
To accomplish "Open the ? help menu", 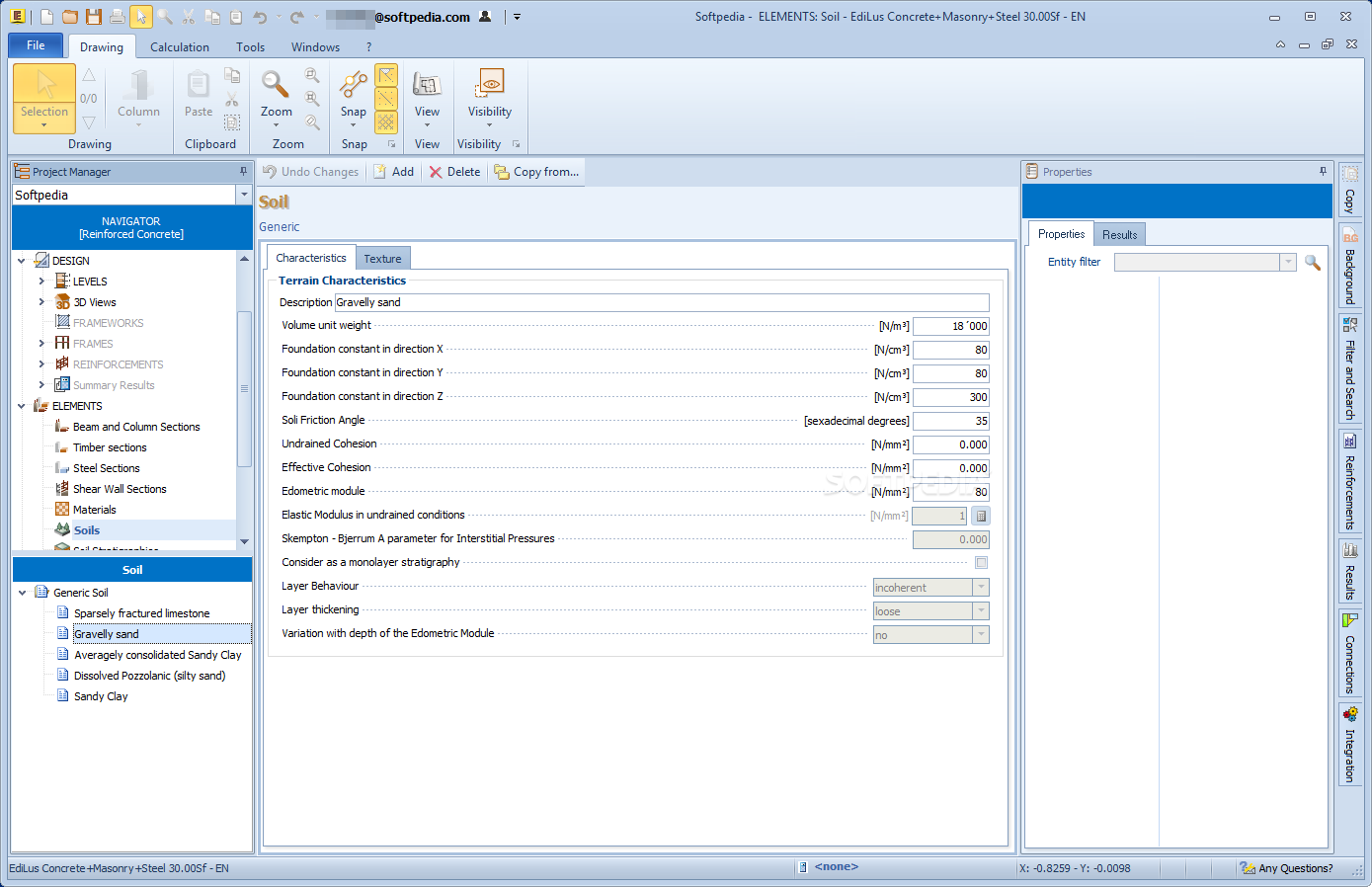I will (368, 46).
